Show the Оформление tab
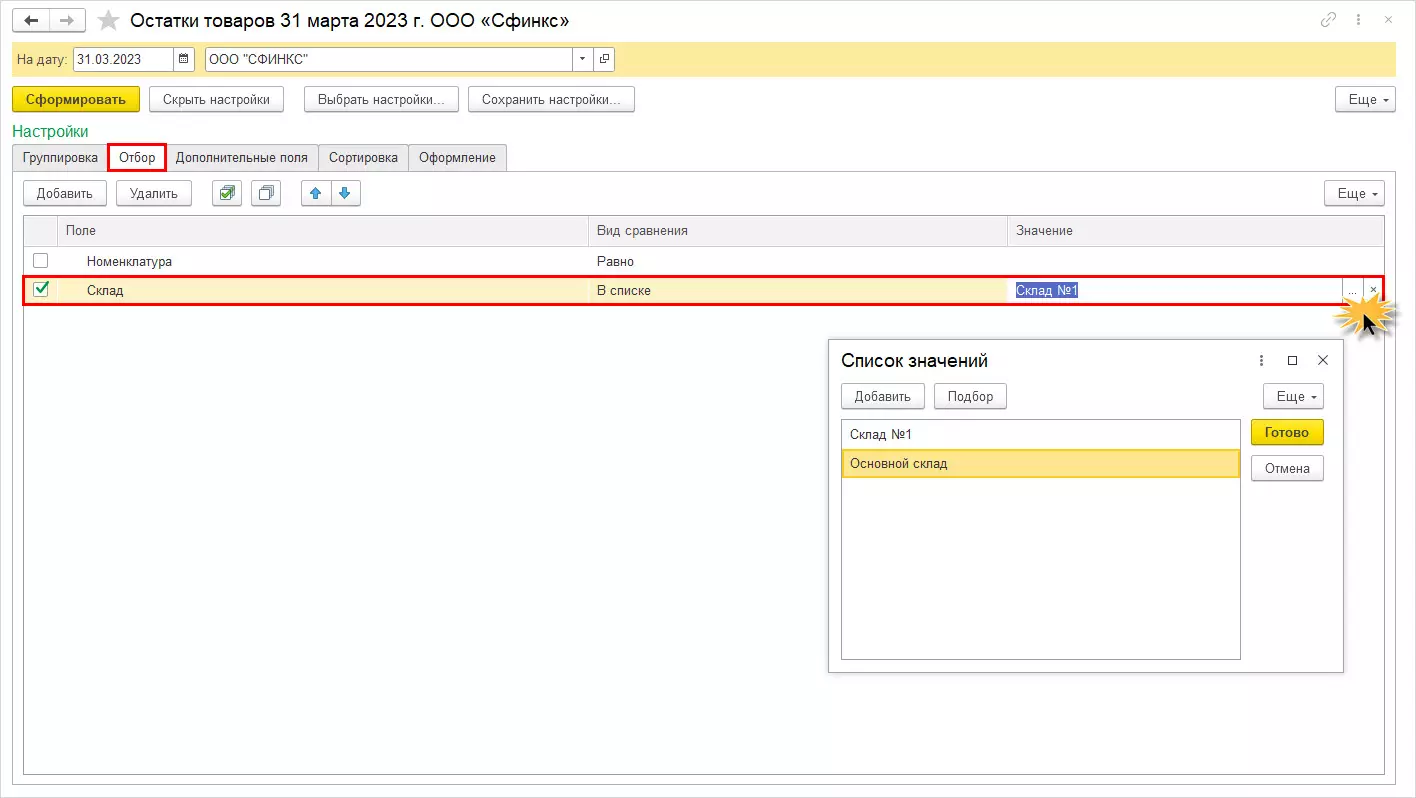 [x=458, y=157]
